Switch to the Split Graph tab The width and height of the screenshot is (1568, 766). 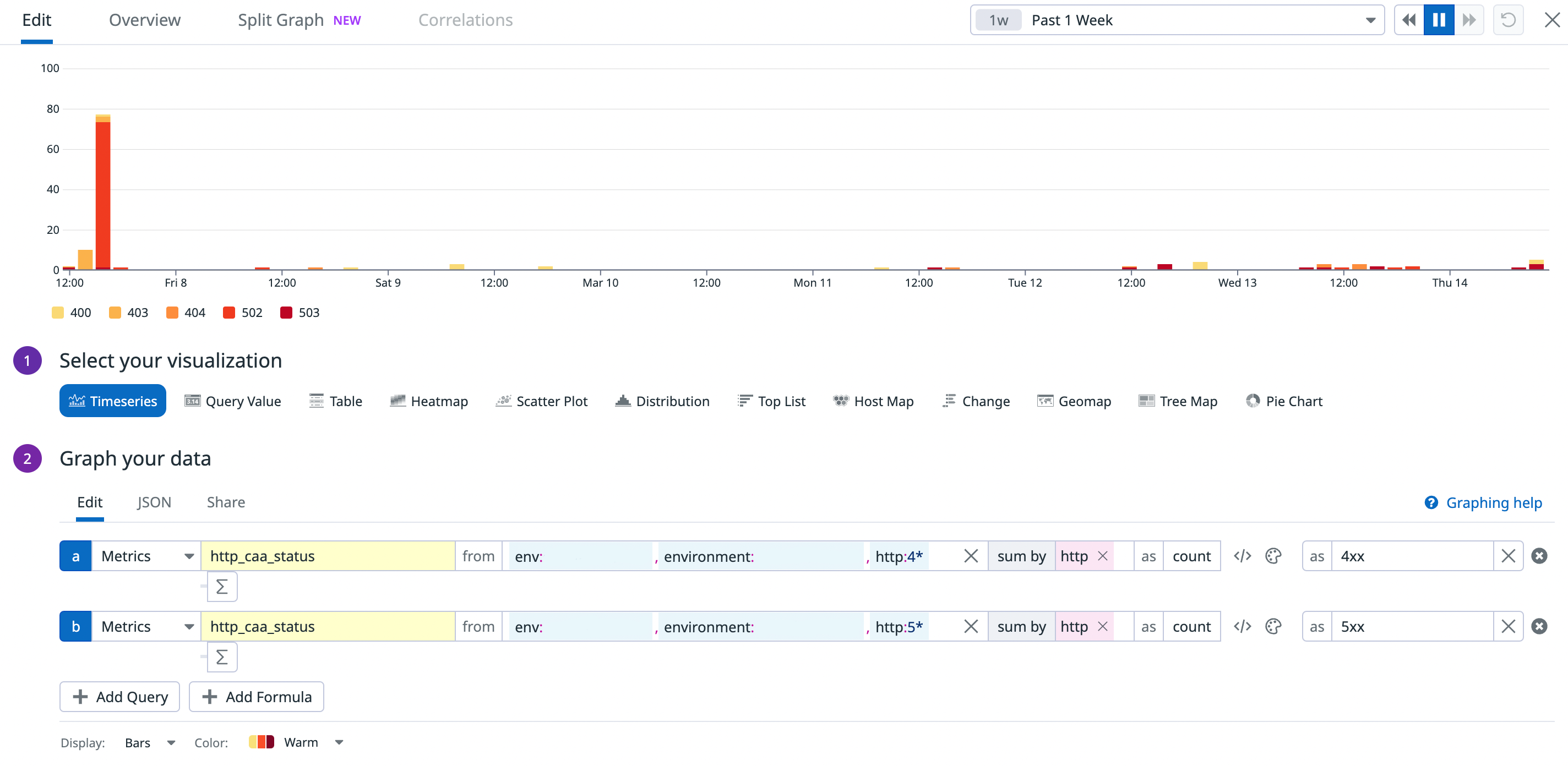tap(281, 20)
